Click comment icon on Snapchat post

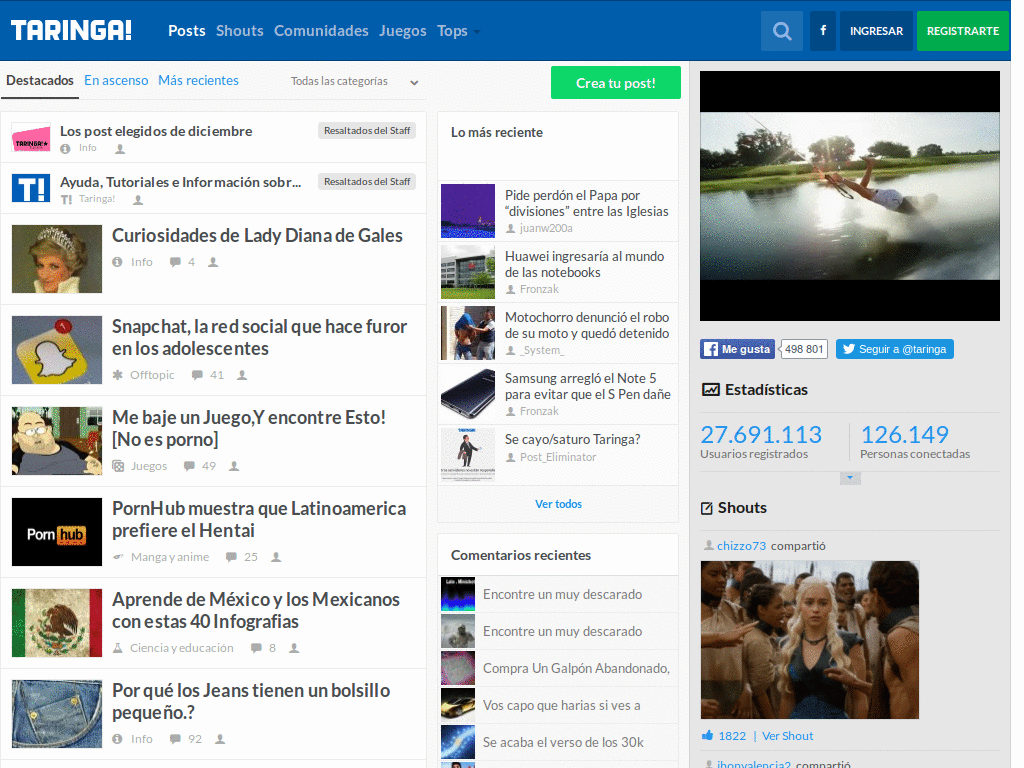(x=197, y=375)
